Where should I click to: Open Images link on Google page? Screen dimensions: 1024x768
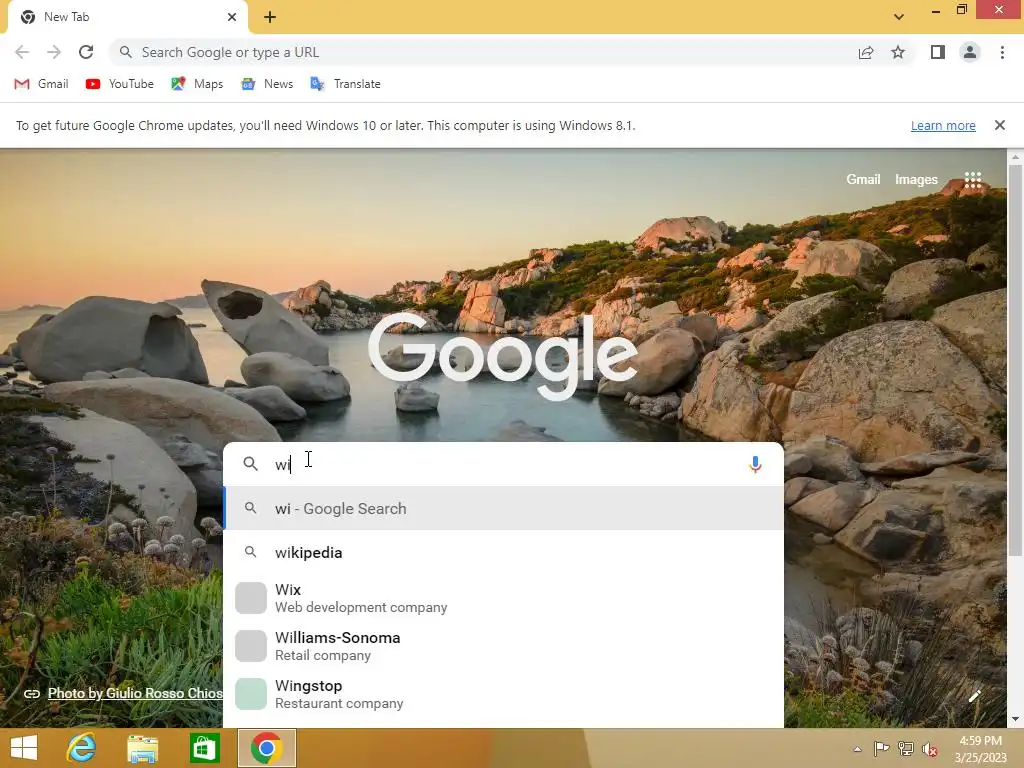point(916,179)
